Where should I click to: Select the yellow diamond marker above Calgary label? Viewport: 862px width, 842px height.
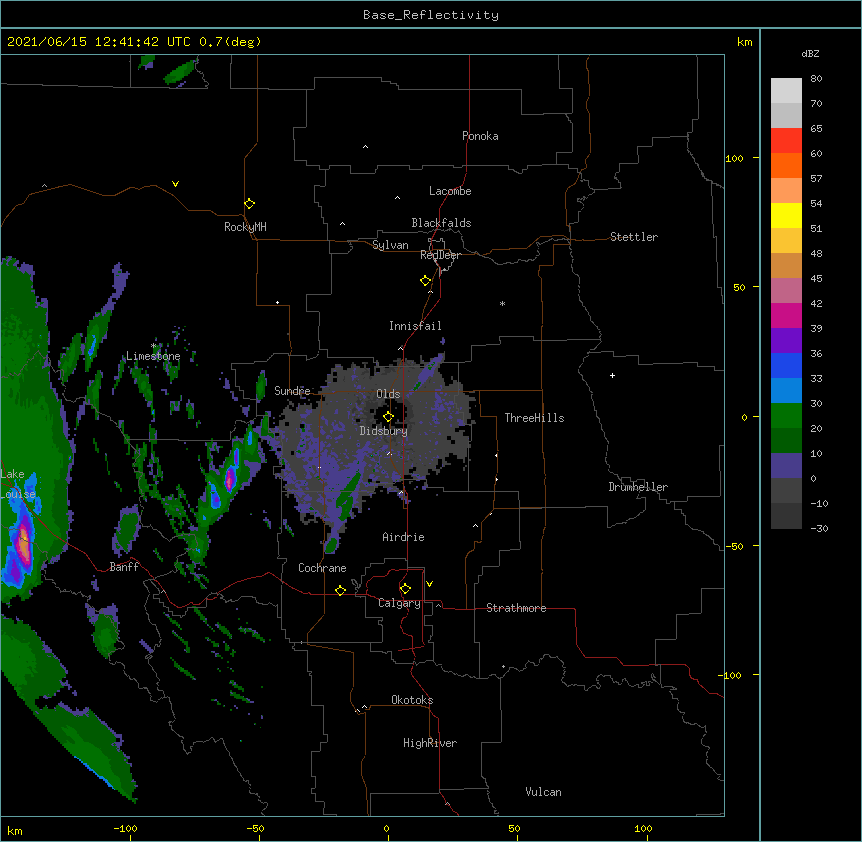405,589
